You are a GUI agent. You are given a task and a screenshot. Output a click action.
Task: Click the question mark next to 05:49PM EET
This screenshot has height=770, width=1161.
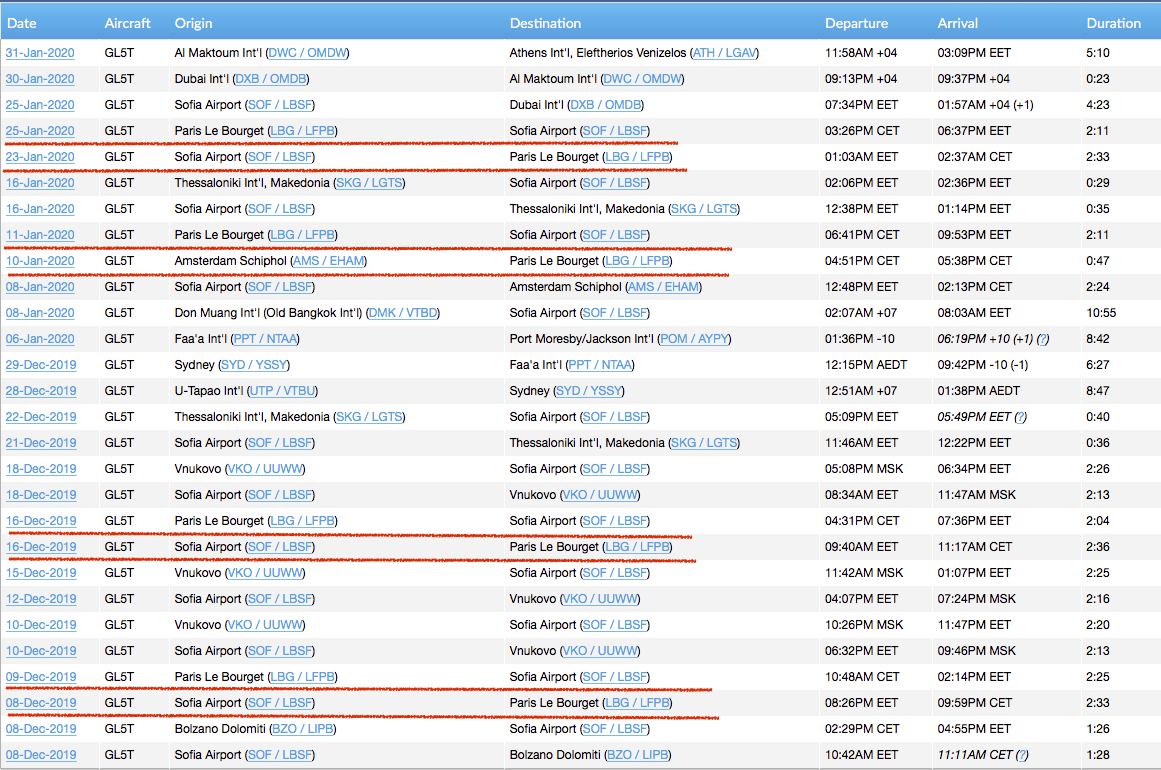1020,417
